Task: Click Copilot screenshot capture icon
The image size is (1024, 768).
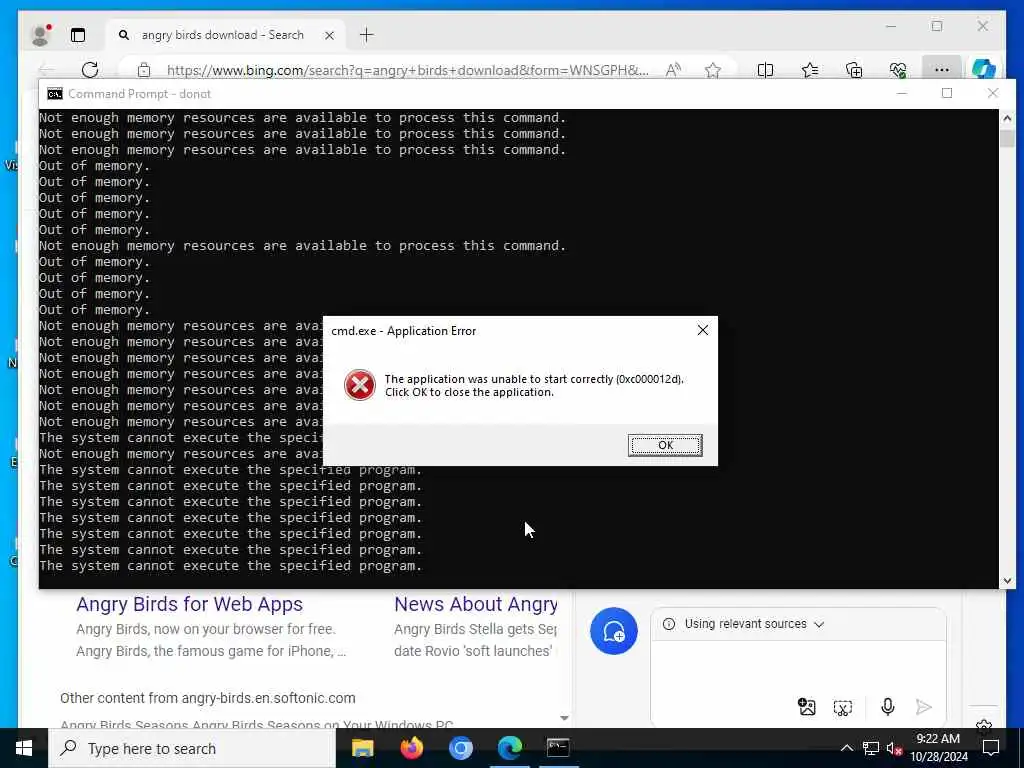Action: point(843,707)
